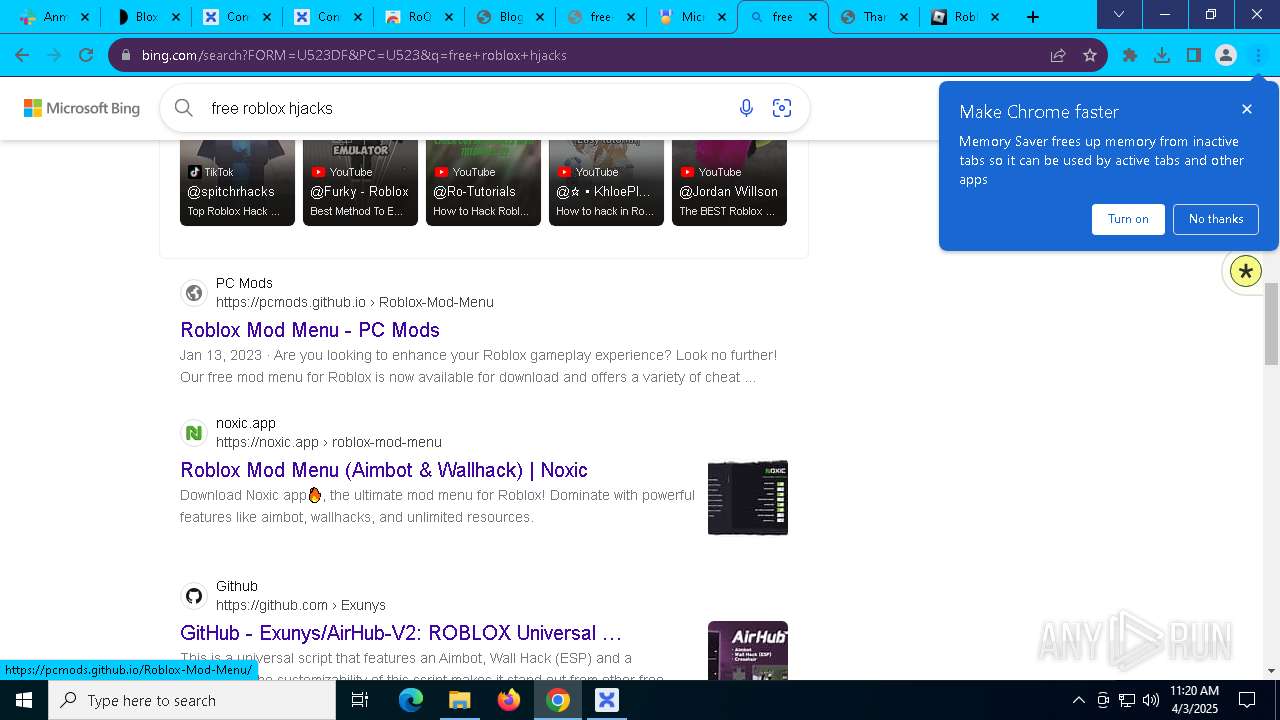
Task: Click the yellow asterisk floating button
Action: pyautogui.click(x=1245, y=271)
